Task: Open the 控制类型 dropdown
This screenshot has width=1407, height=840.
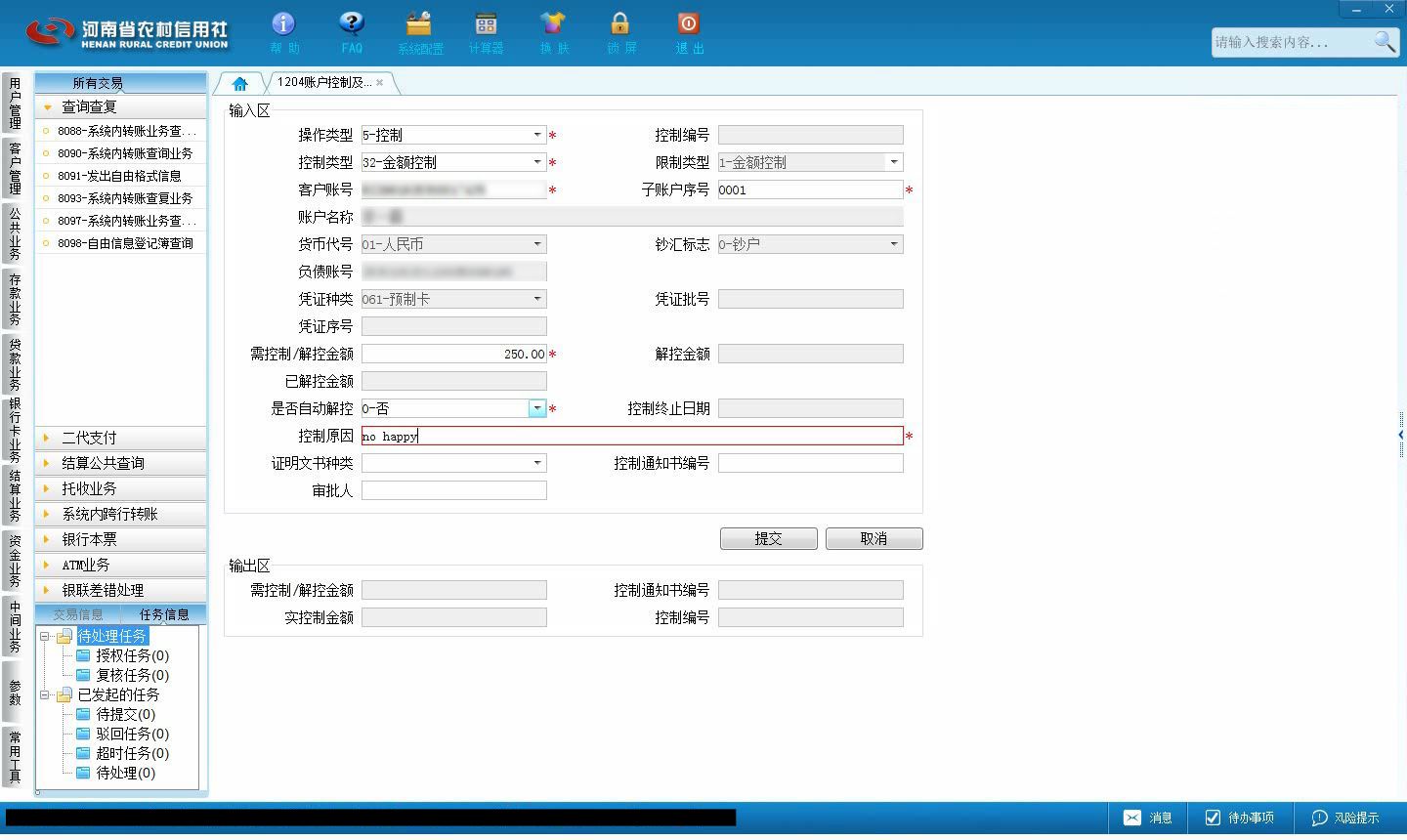Action: [x=536, y=162]
